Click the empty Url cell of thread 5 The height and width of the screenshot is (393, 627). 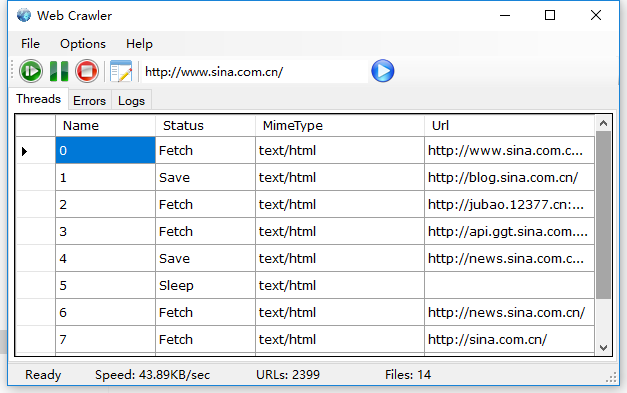[x=509, y=285]
